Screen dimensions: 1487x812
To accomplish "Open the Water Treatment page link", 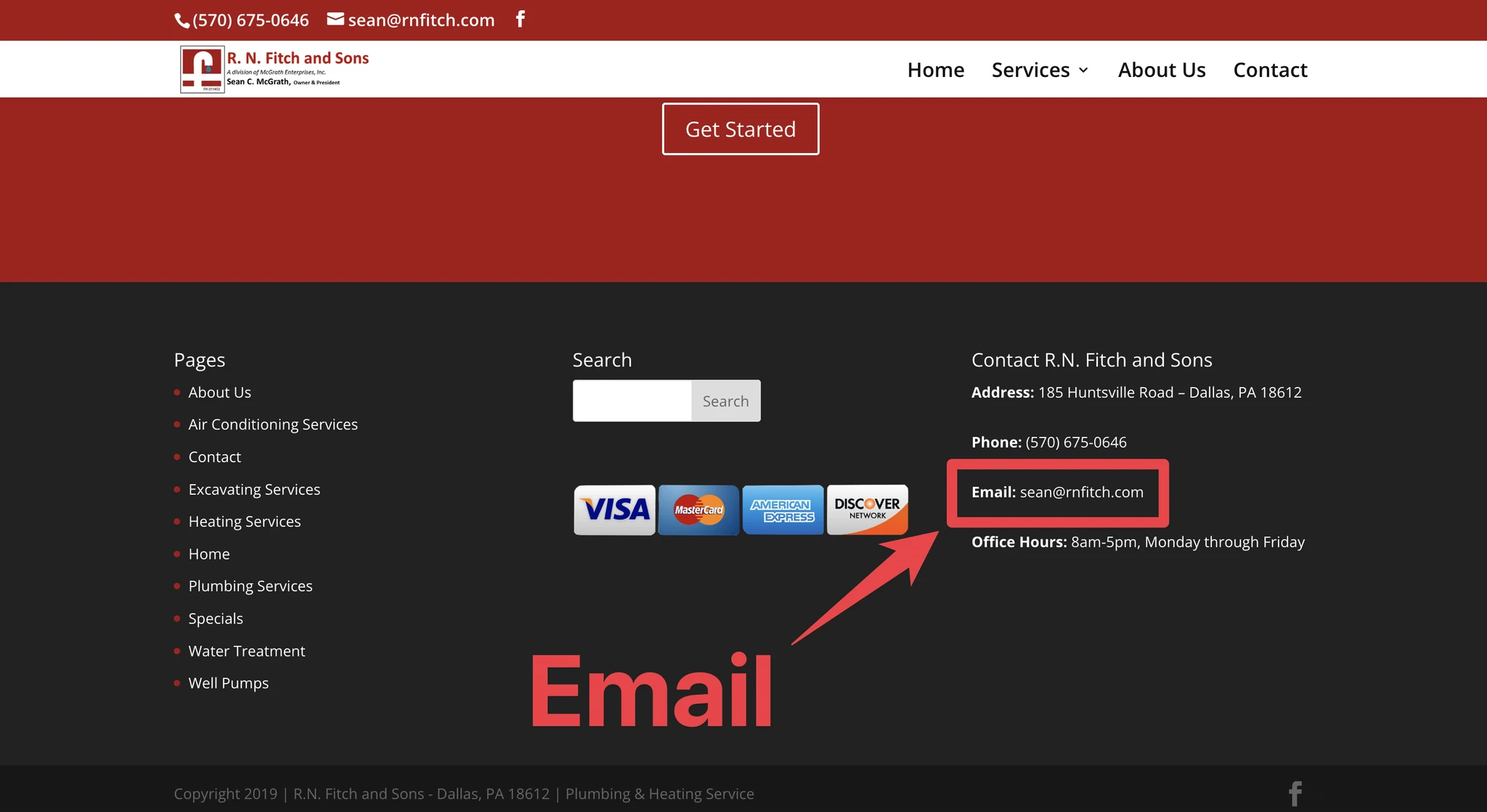I will point(247,652).
